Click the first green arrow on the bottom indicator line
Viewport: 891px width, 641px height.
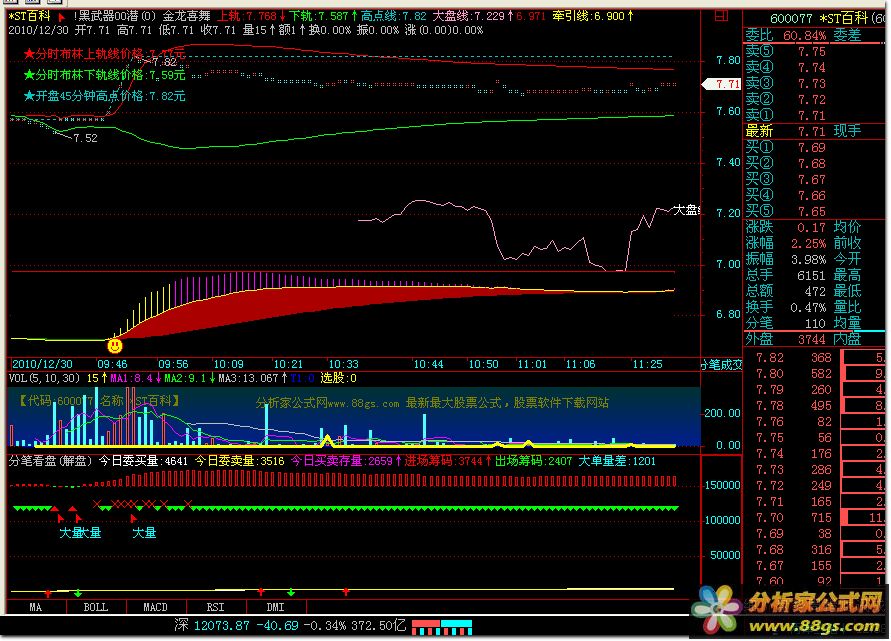click(78, 593)
